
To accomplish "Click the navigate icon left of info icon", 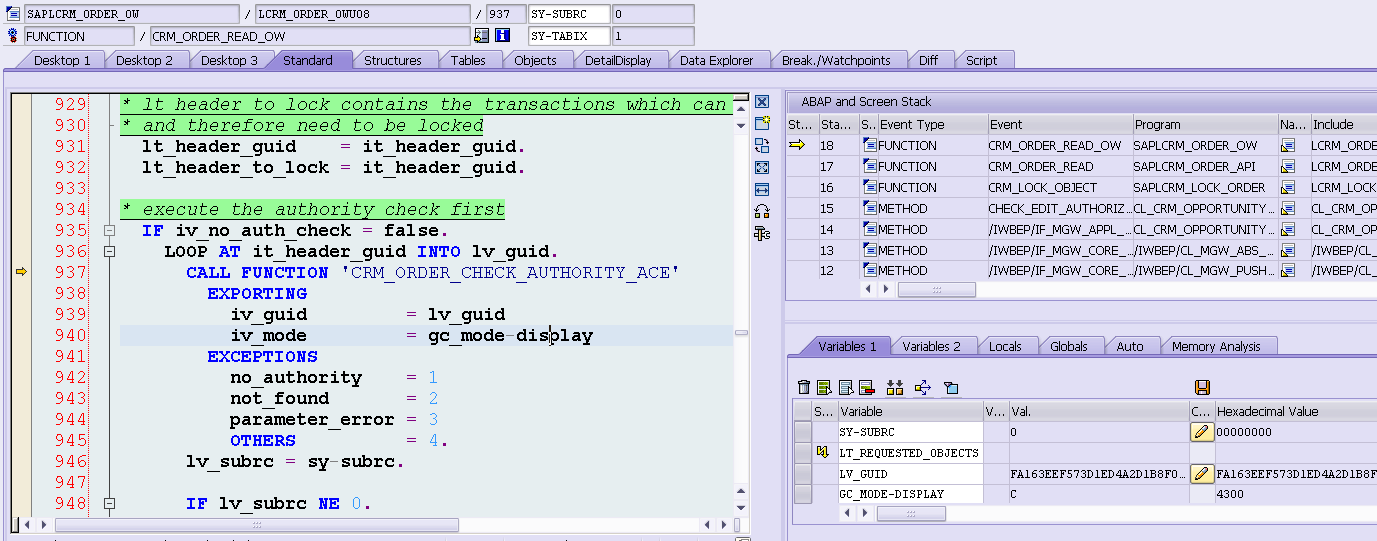I will [x=482, y=36].
